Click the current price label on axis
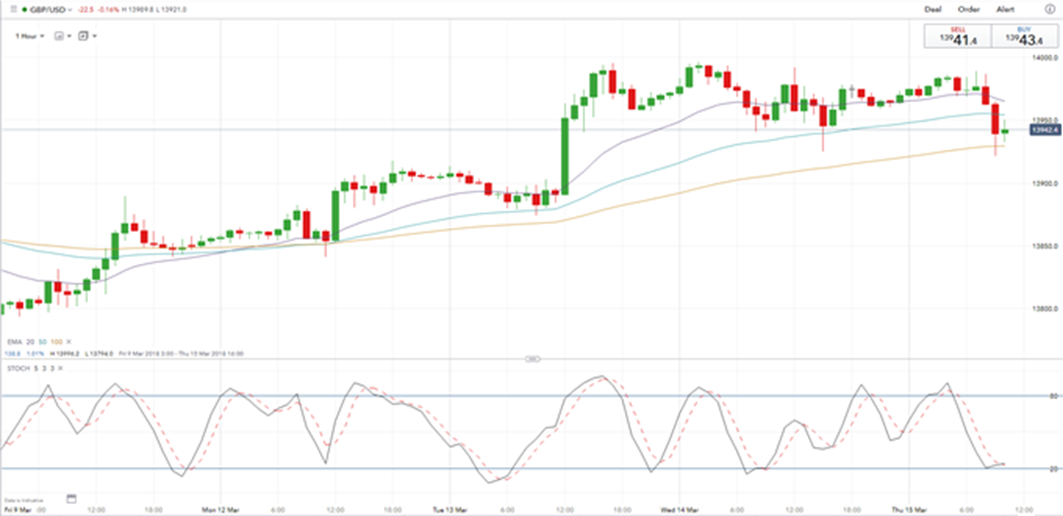1063x516 pixels. [x=1044, y=130]
